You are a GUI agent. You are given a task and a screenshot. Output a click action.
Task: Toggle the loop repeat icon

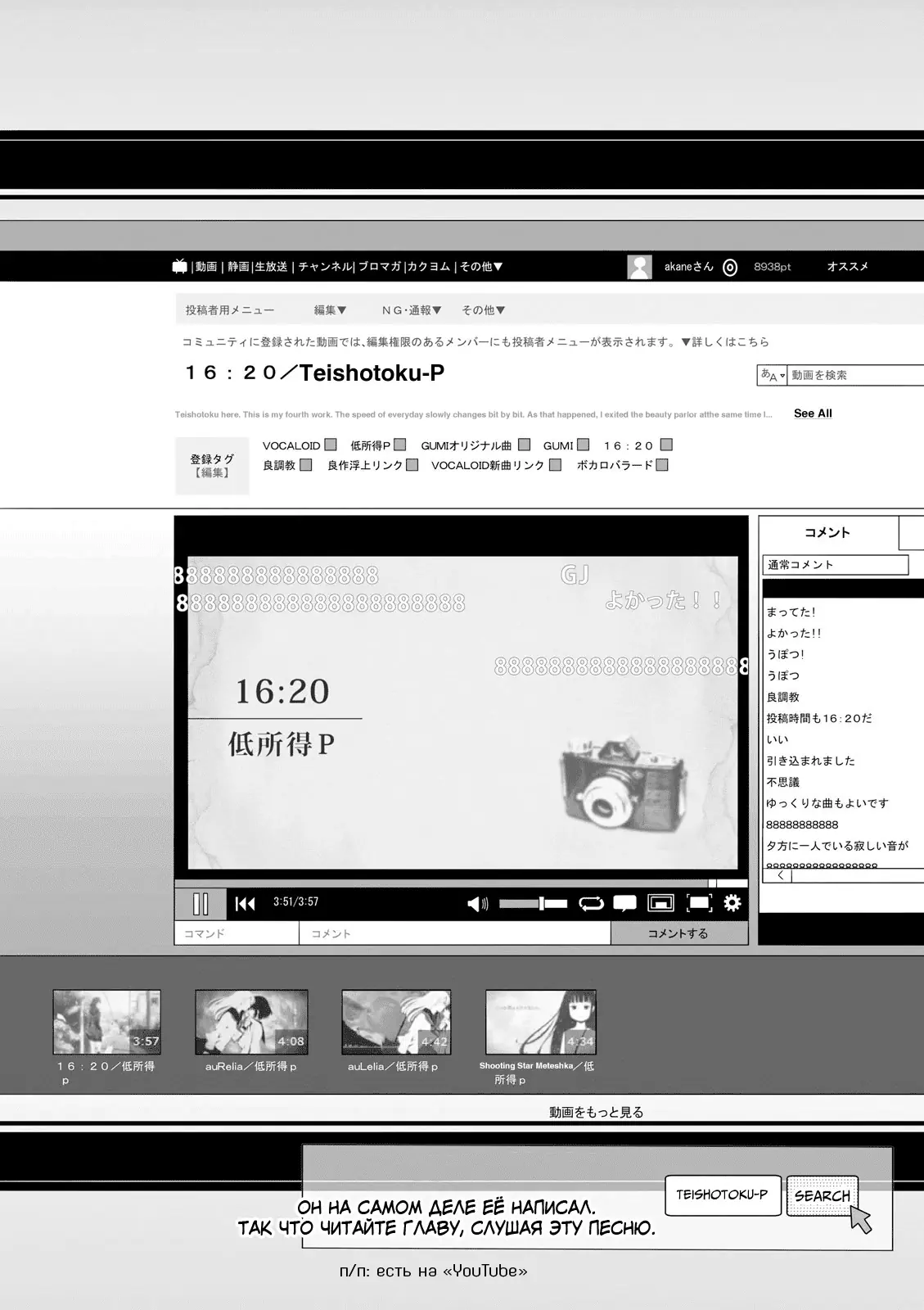[590, 904]
